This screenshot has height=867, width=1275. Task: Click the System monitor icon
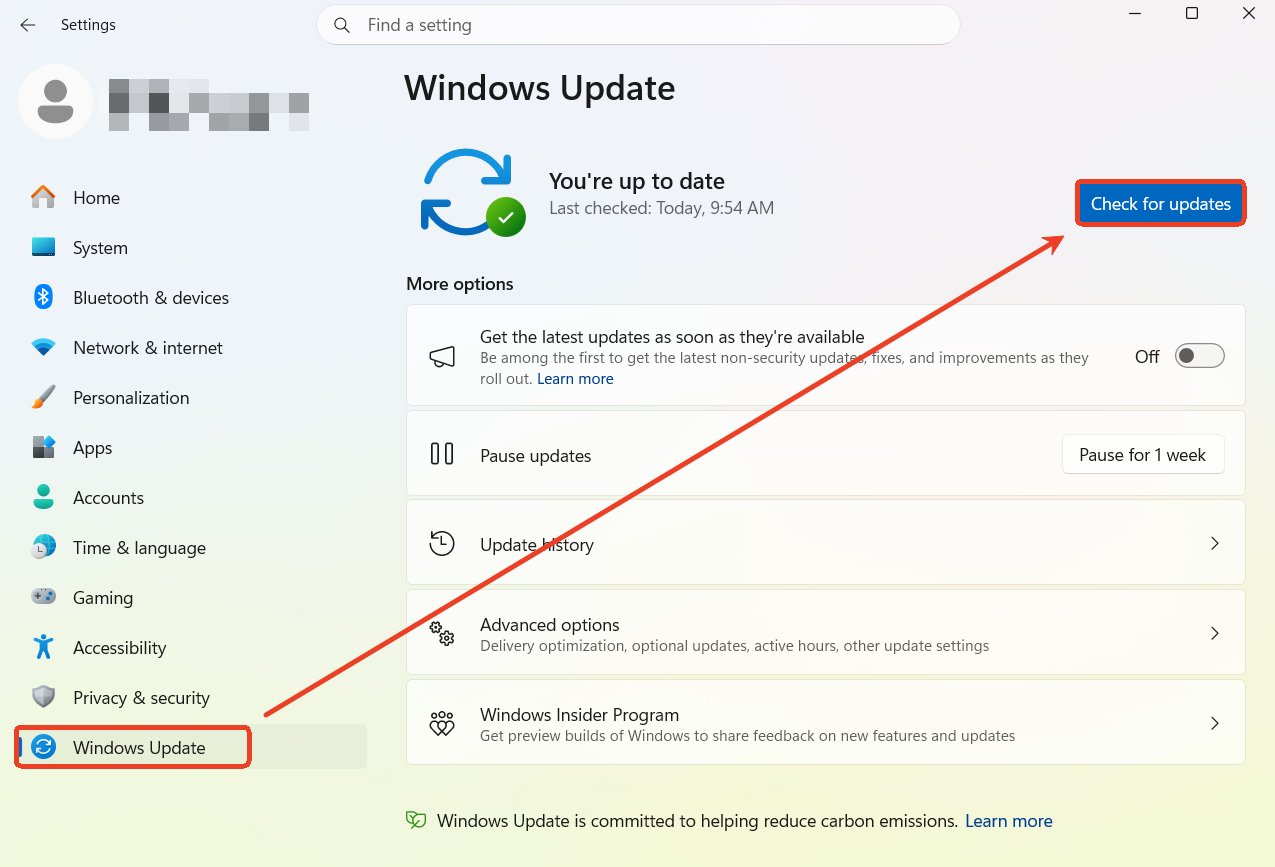[x=43, y=247]
